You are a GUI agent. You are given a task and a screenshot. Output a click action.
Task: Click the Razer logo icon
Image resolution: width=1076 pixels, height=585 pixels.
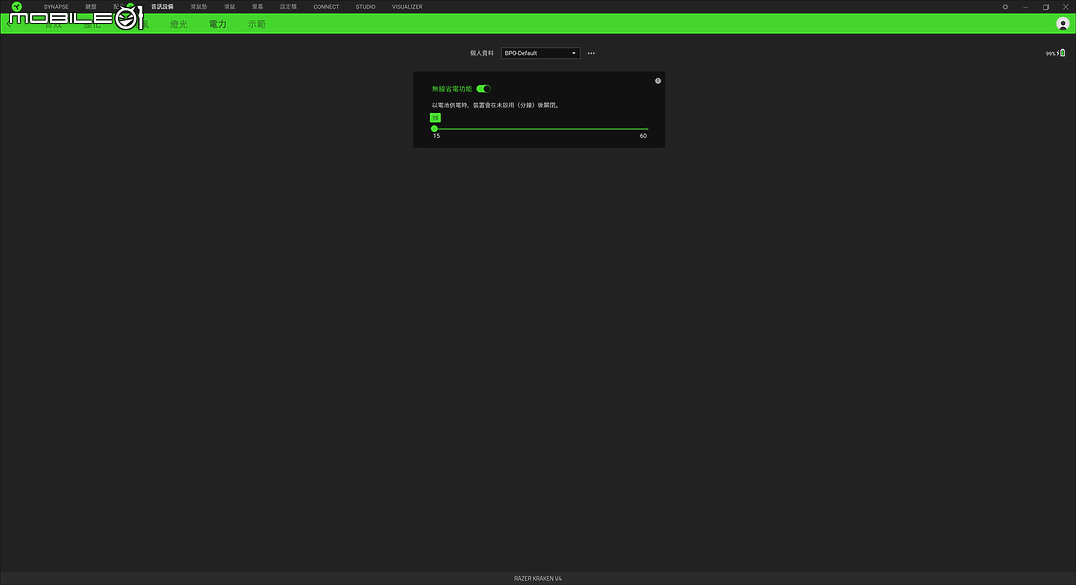(x=16, y=6)
